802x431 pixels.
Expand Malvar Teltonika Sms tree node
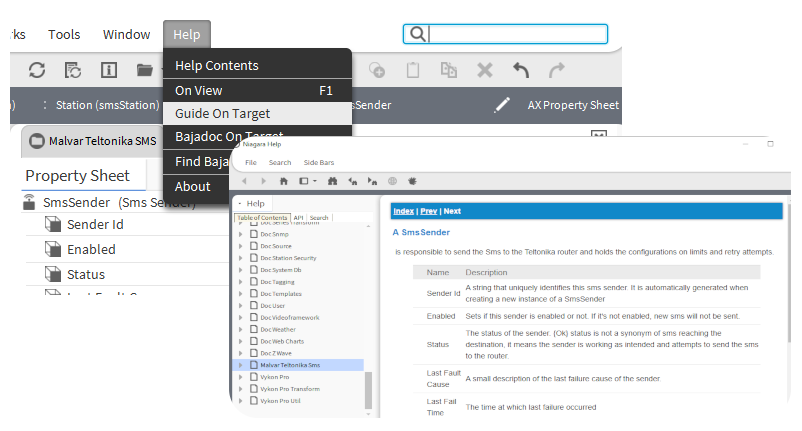(241, 365)
